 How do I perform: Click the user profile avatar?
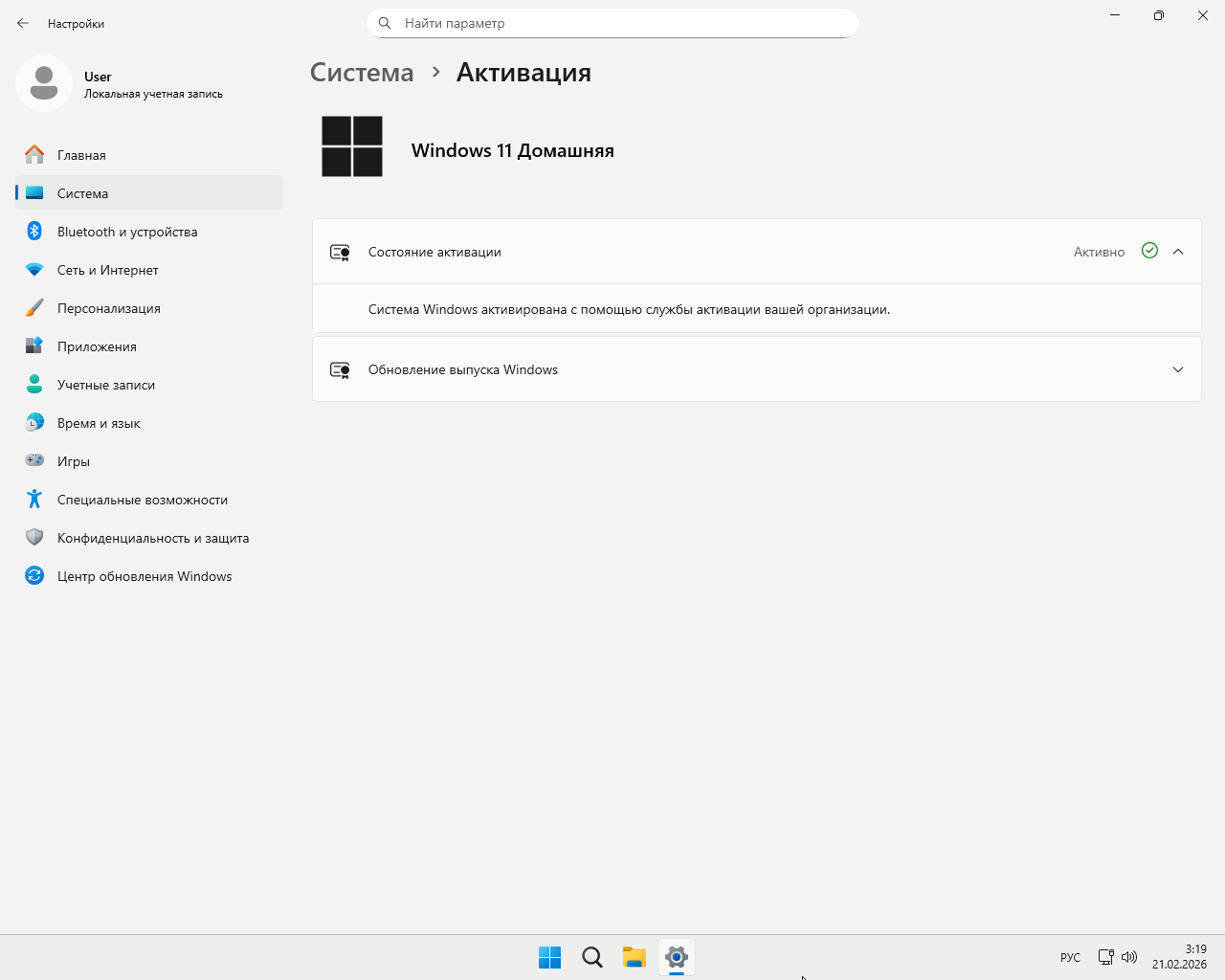point(44,84)
